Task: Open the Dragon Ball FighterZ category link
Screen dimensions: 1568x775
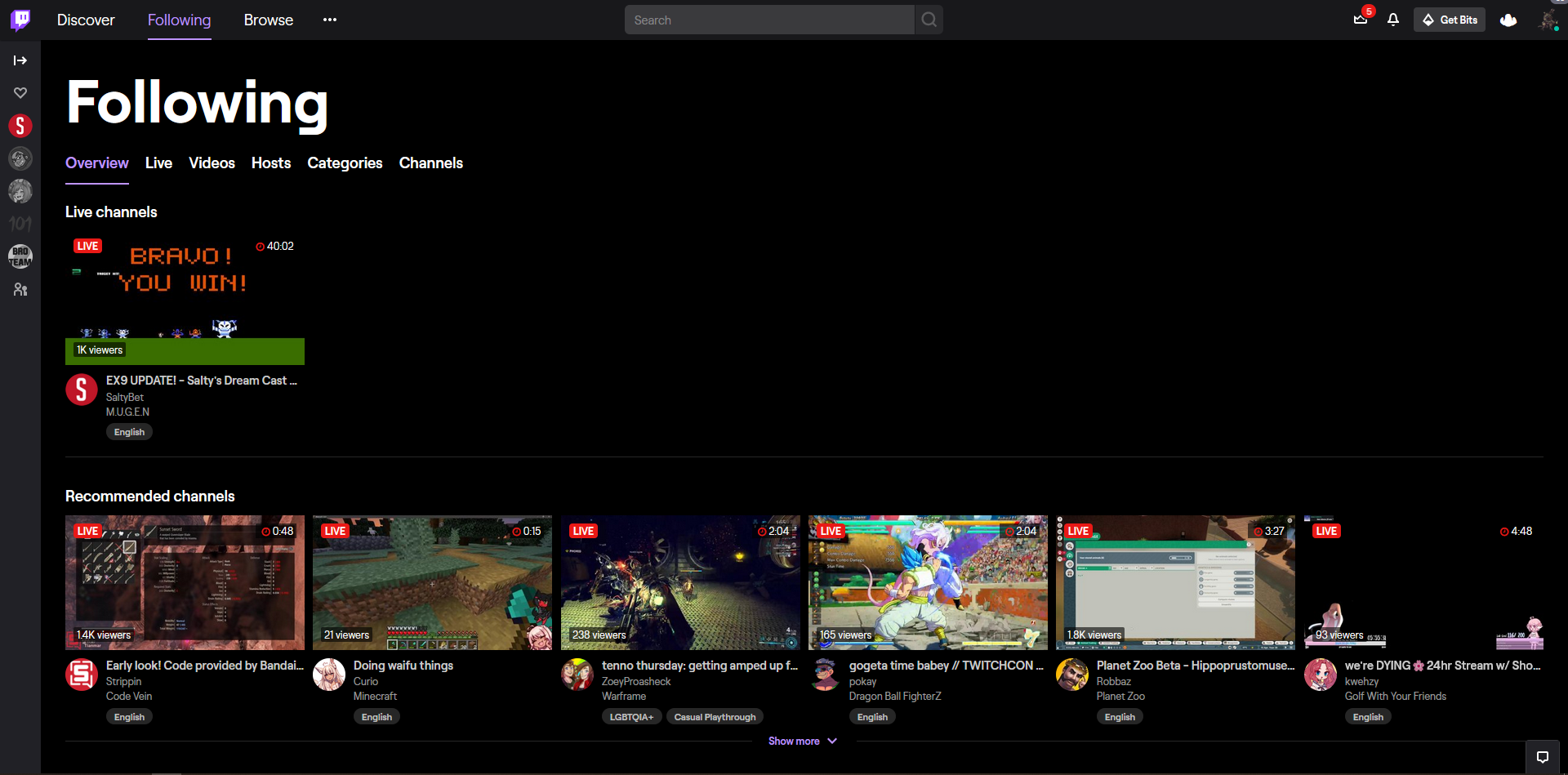Action: (895, 696)
